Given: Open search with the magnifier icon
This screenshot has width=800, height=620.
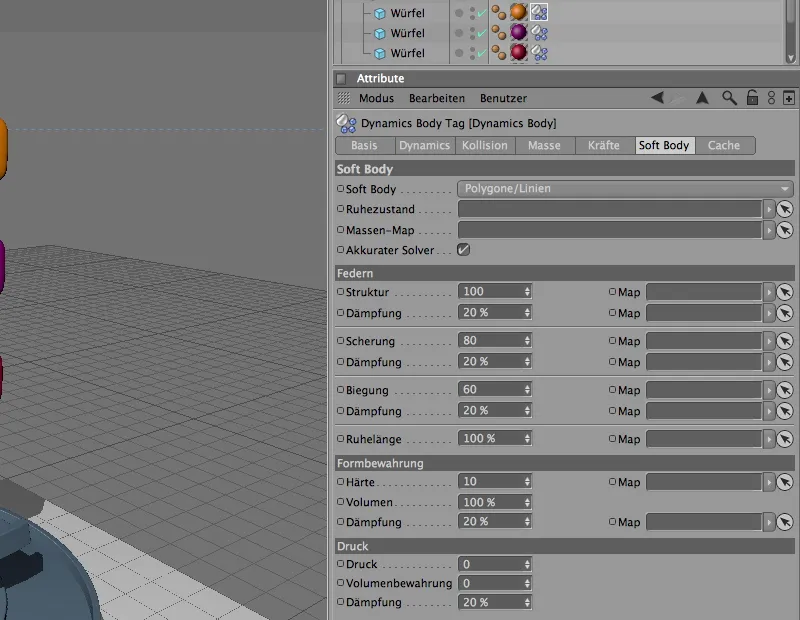Looking at the screenshot, I should point(729,97).
